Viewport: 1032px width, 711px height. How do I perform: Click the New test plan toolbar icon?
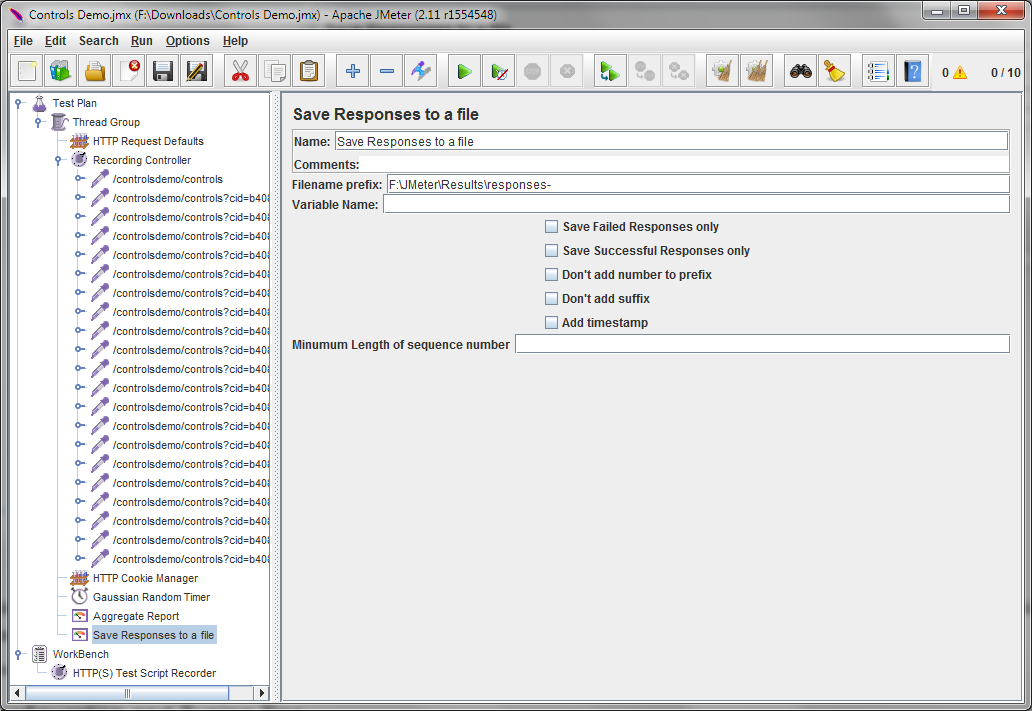[x=27, y=71]
